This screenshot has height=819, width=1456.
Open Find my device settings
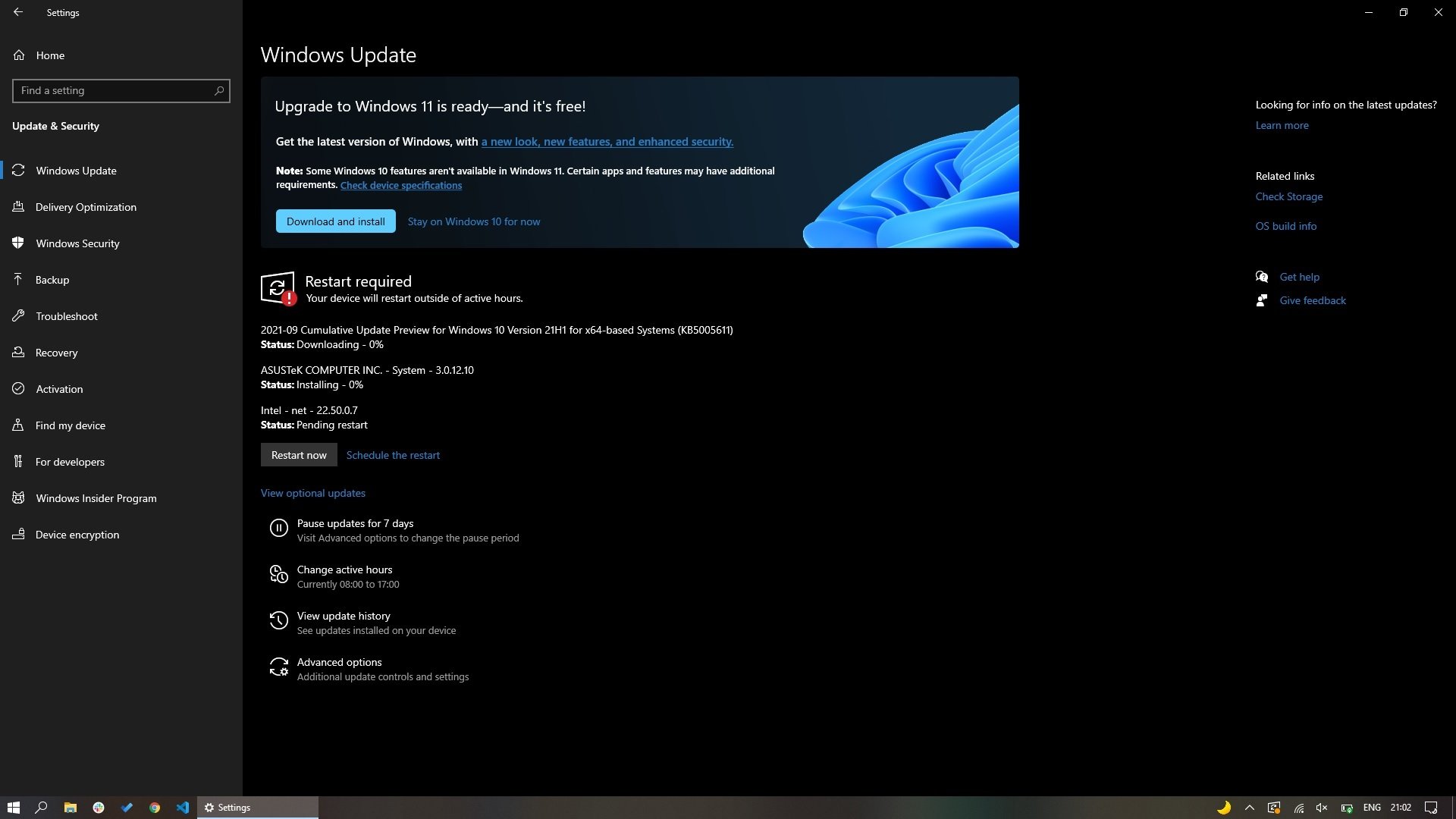[121, 425]
